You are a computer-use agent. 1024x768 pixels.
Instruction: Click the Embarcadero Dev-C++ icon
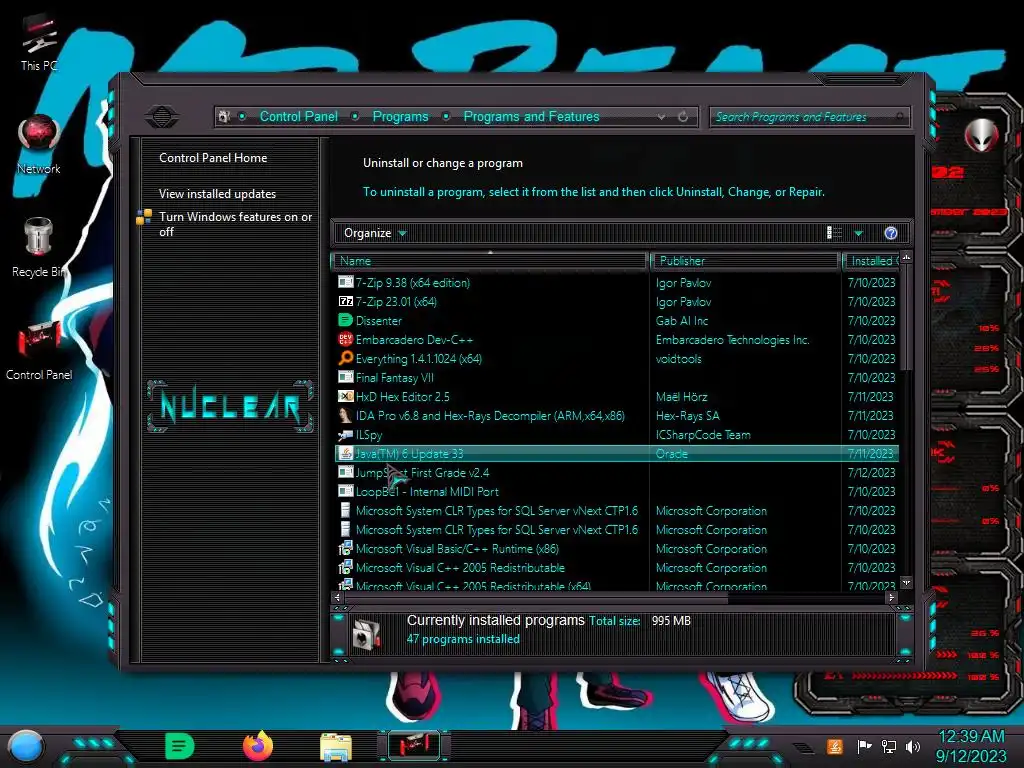coord(345,340)
